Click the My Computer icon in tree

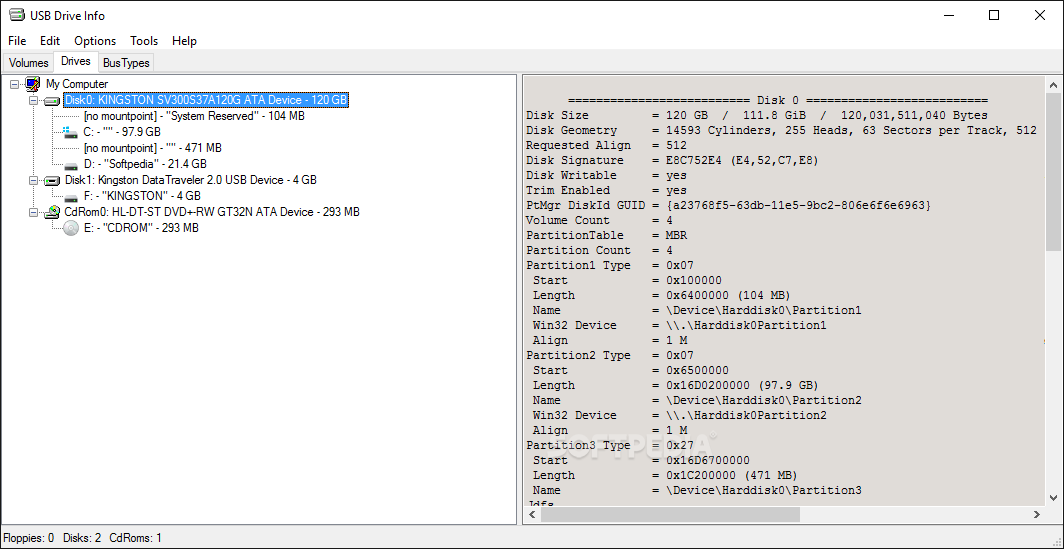[x=33, y=84]
